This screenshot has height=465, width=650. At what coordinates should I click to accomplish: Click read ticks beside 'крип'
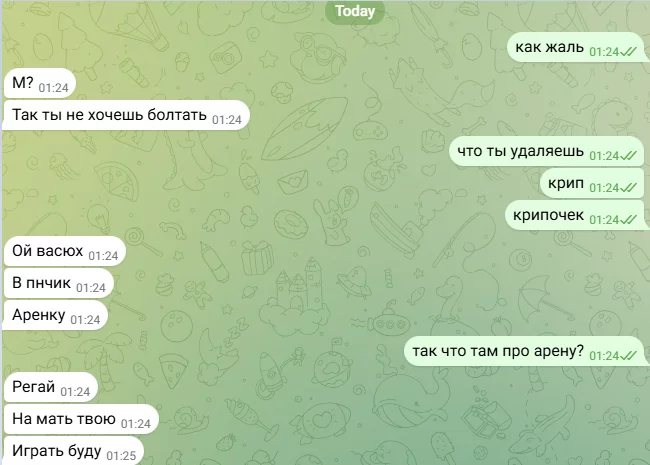[628, 188]
